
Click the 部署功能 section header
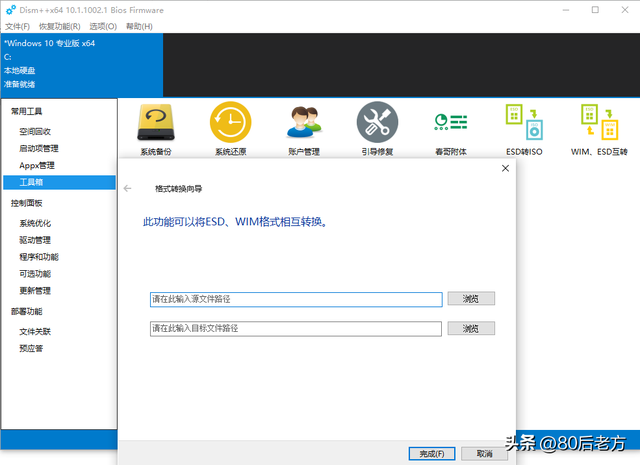tap(27, 311)
